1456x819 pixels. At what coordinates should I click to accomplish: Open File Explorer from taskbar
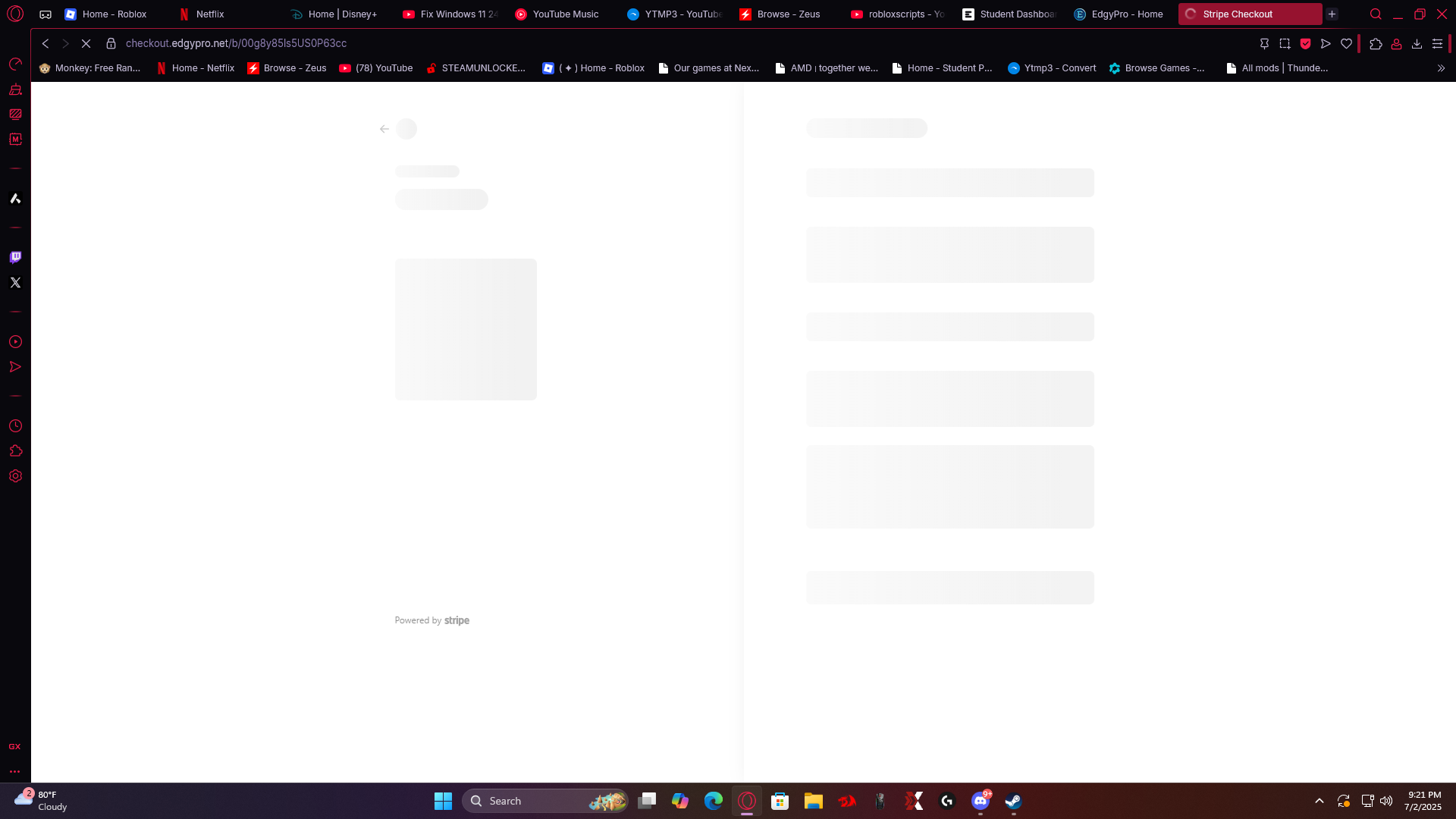point(814,801)
